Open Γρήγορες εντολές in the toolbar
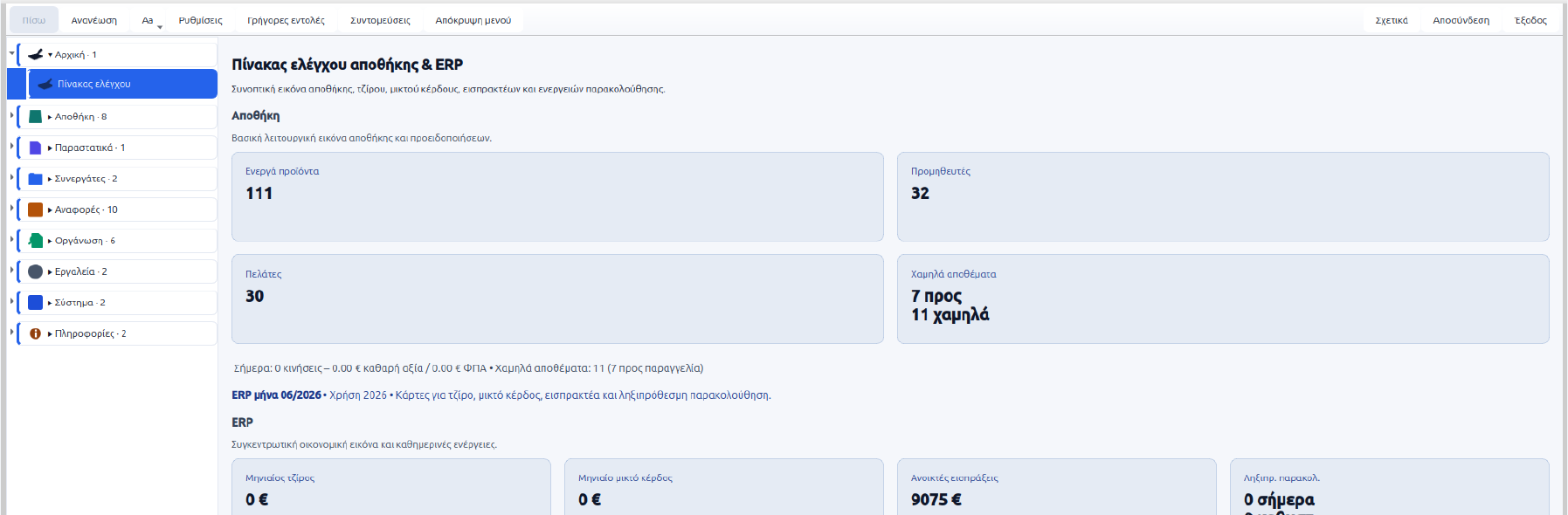This screenshot has height=515, width=1568. (x=287, y=20)
